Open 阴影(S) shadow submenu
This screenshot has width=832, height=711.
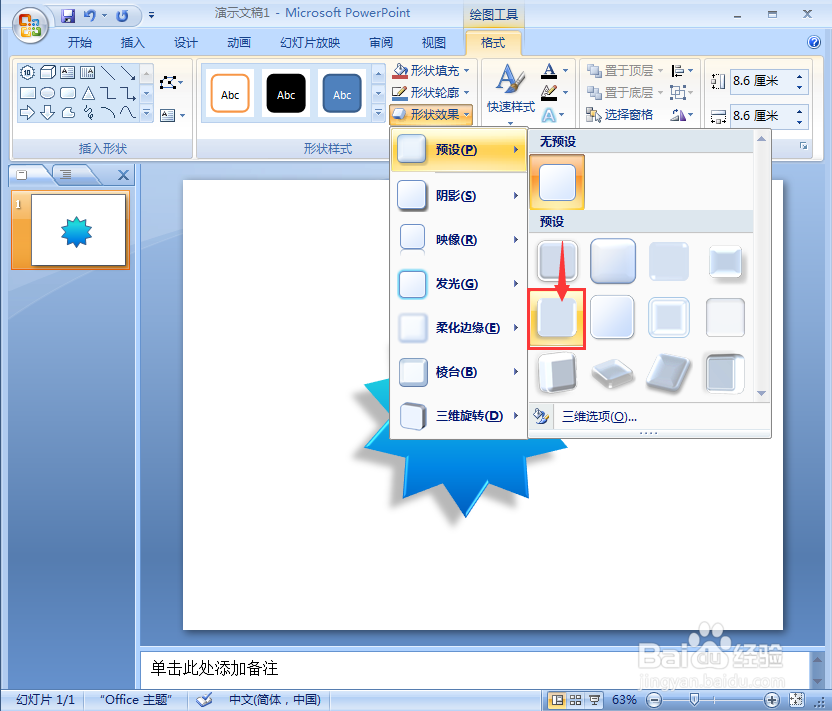(x=458, y=196)
